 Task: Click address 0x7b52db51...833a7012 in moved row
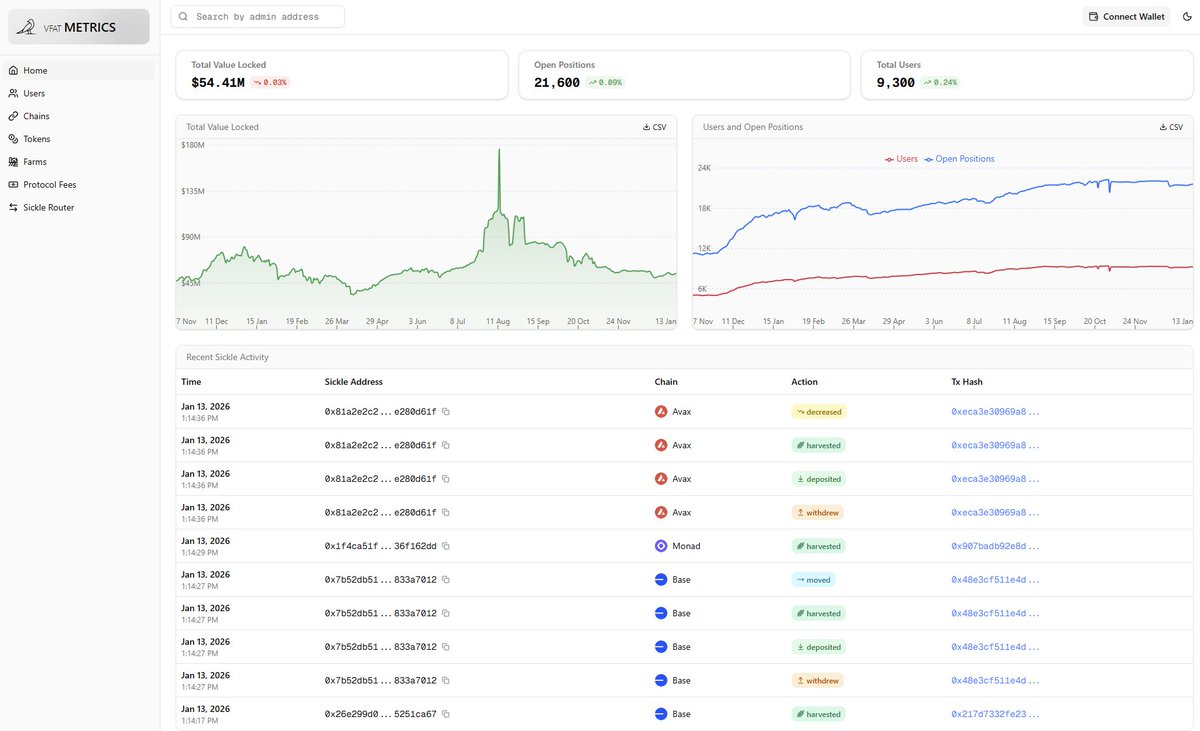(381, 580)
